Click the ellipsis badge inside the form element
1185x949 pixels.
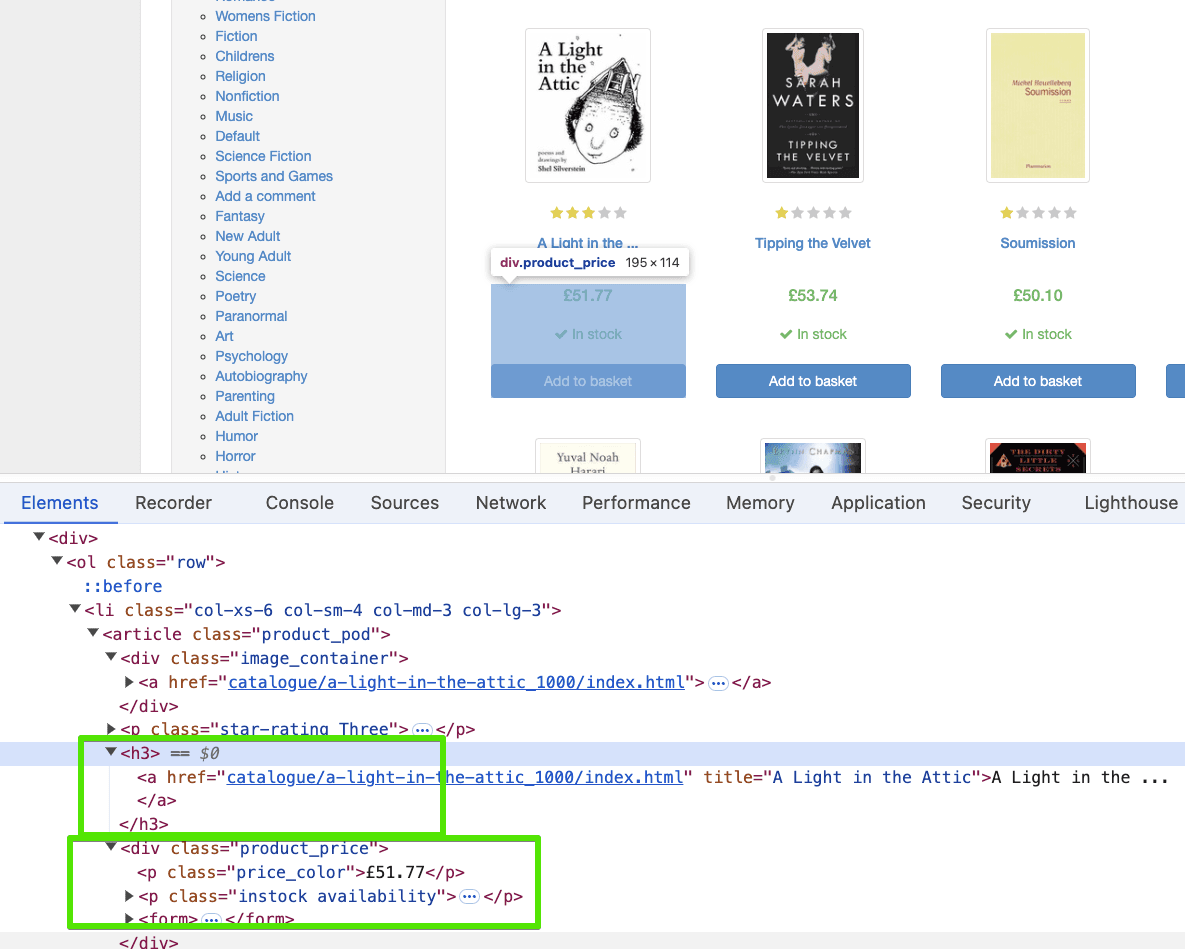211,919
